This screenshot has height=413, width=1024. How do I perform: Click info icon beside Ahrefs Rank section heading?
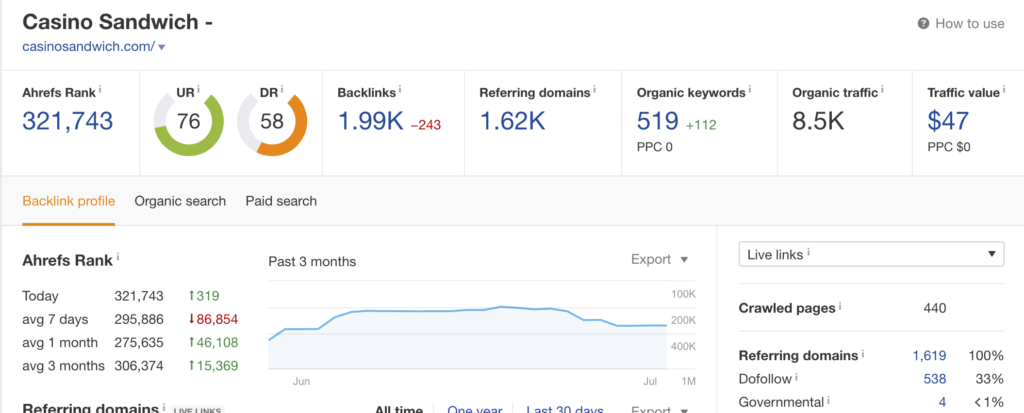118,258
